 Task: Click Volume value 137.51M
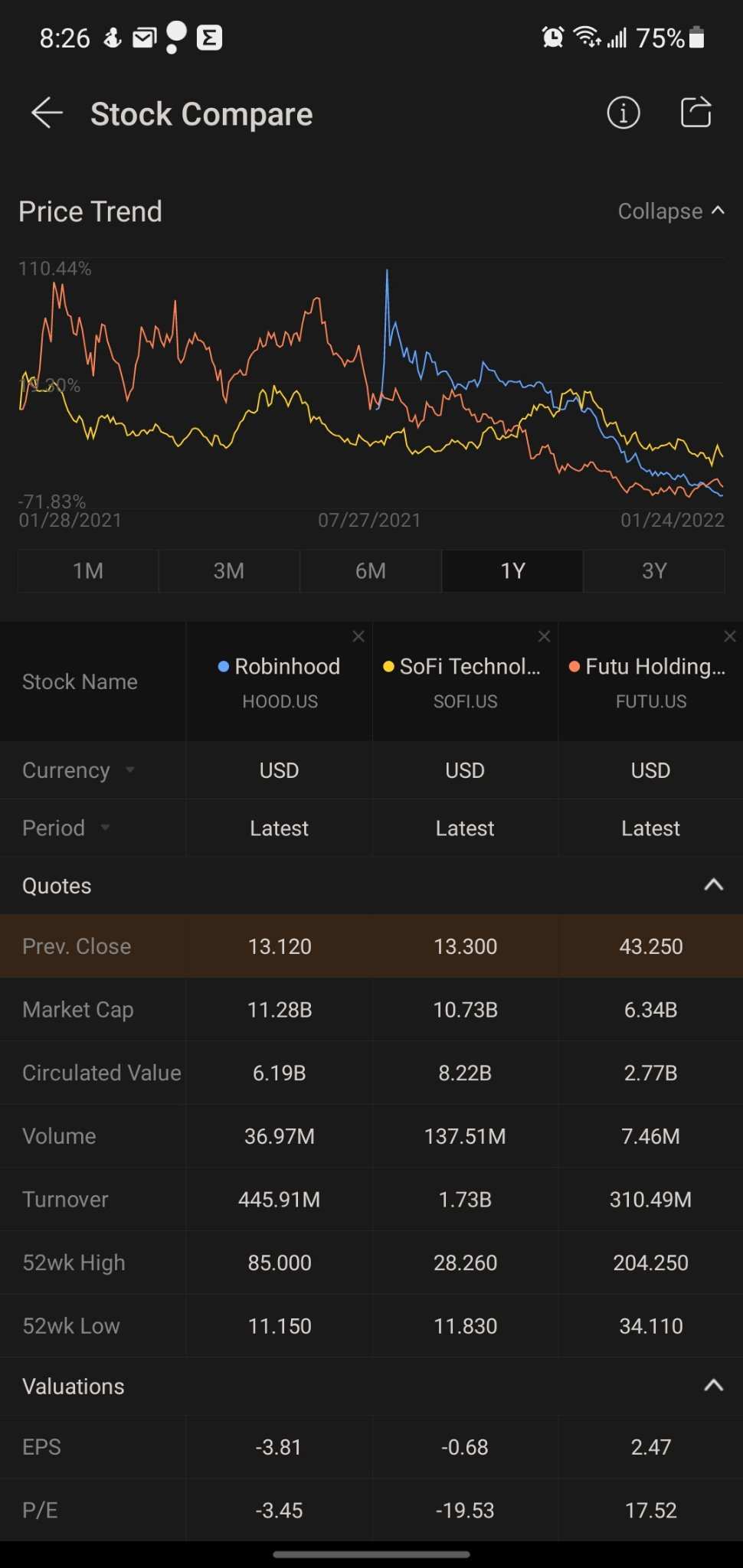pos(465,1136)
